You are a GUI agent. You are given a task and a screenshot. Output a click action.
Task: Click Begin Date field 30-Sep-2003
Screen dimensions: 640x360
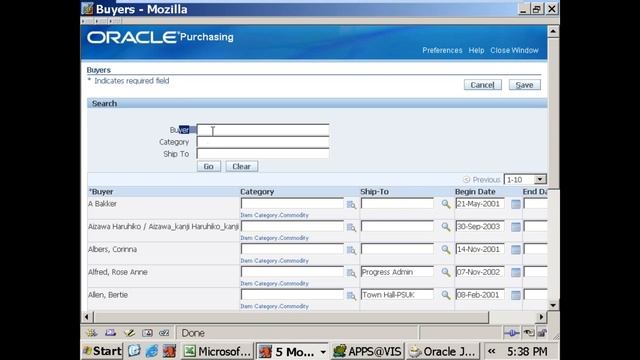(x=480, y=227)
